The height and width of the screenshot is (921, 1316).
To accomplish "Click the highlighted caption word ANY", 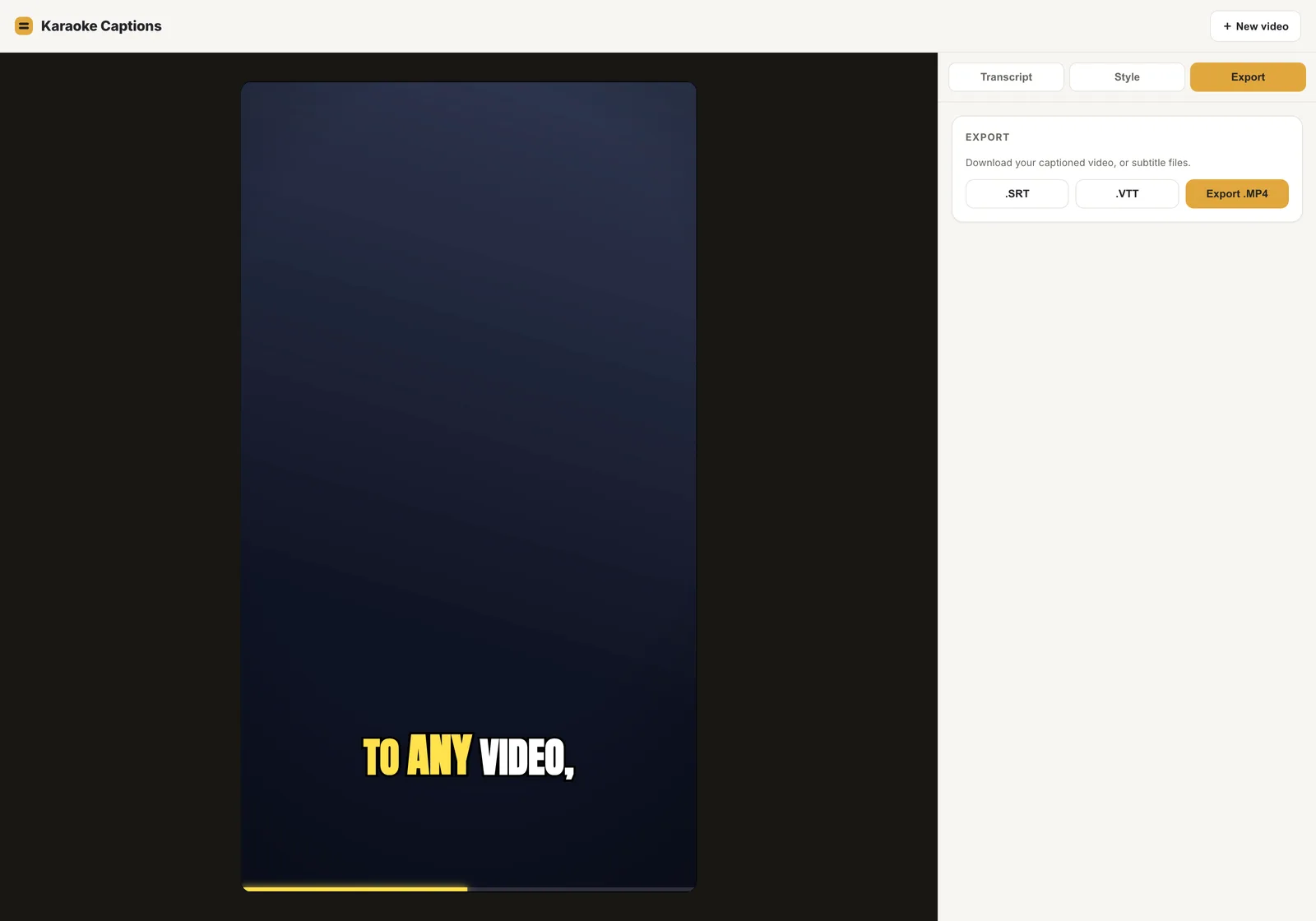I will (440, 756).
